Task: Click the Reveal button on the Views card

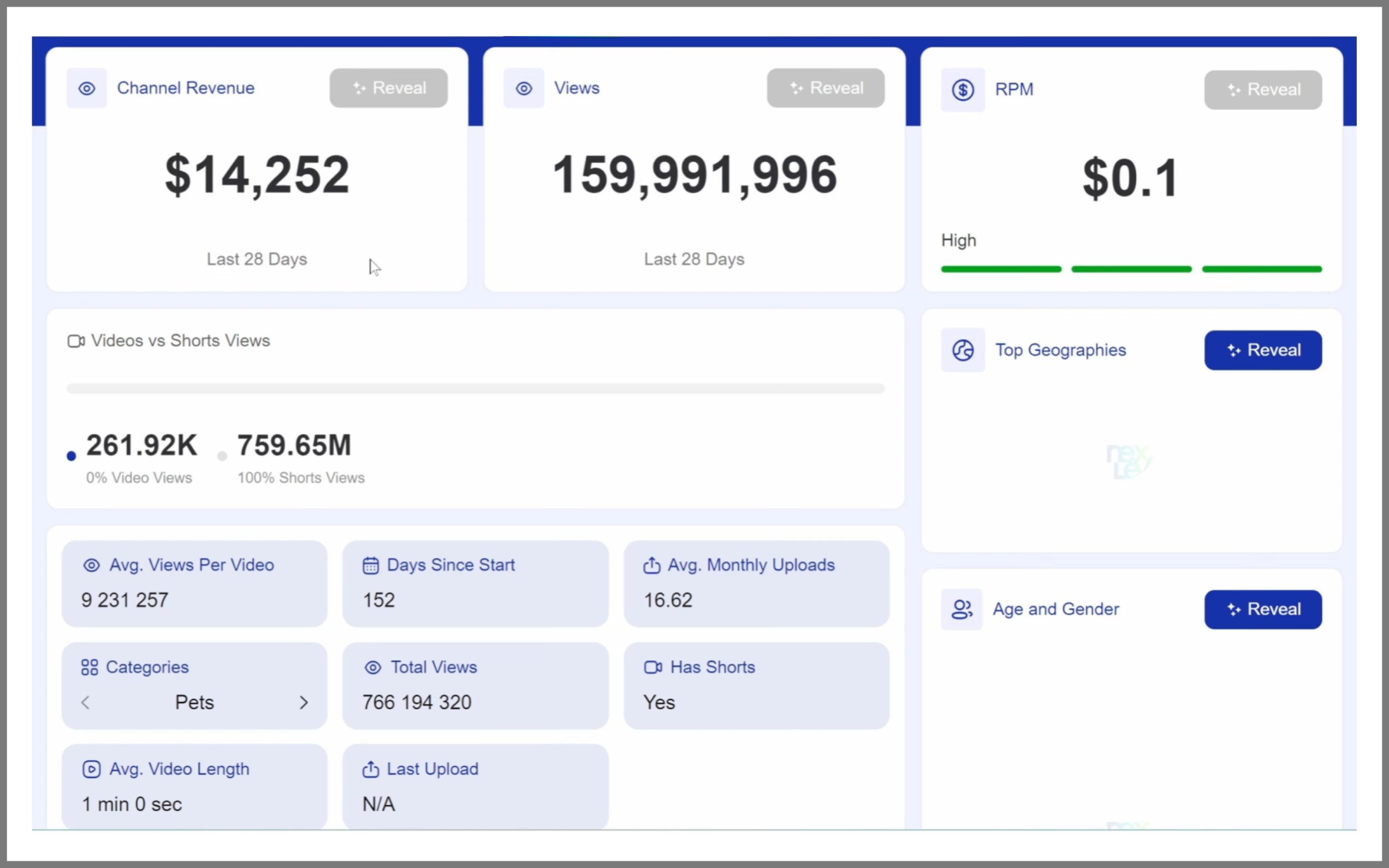Action: [x=826, y=88]
